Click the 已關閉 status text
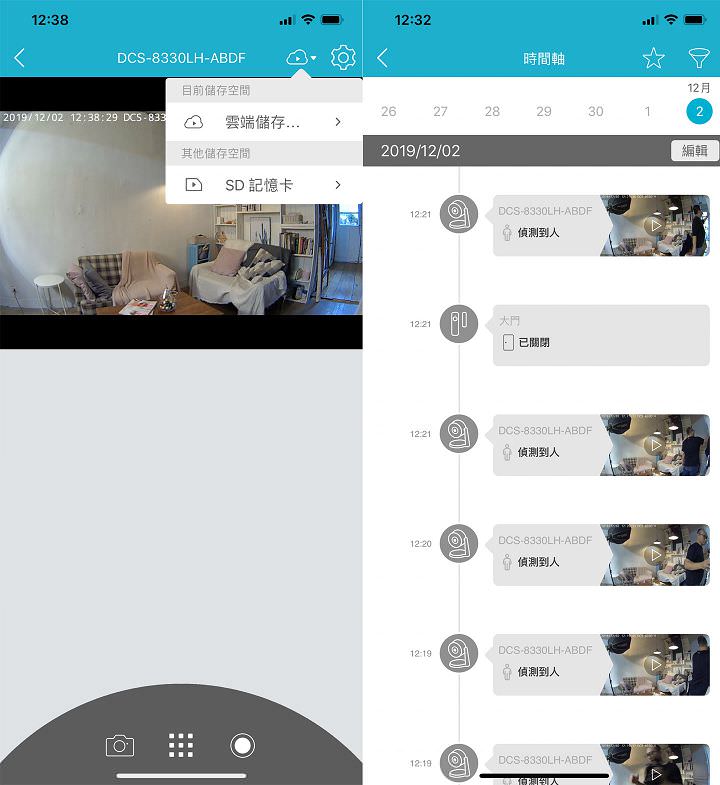The image size is (720, 785). coord(534,342)
